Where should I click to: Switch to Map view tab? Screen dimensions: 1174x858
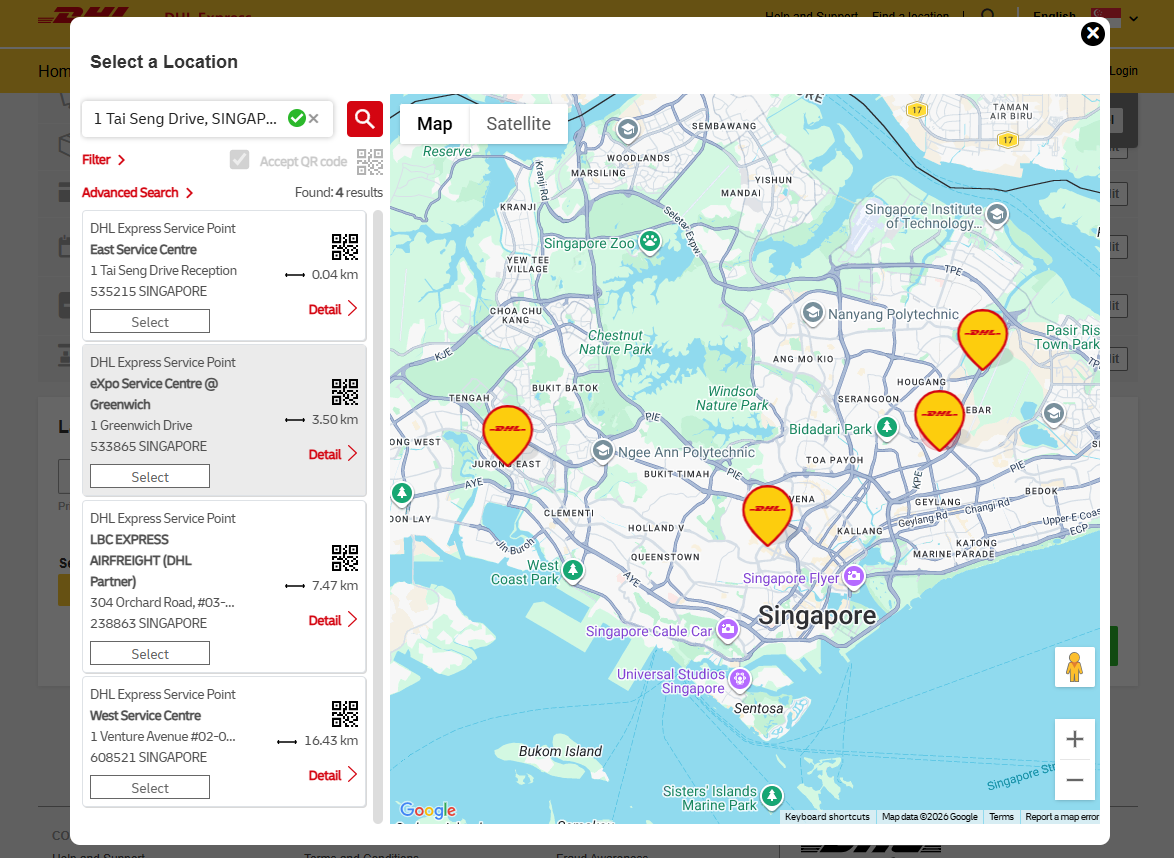point(434,124)
